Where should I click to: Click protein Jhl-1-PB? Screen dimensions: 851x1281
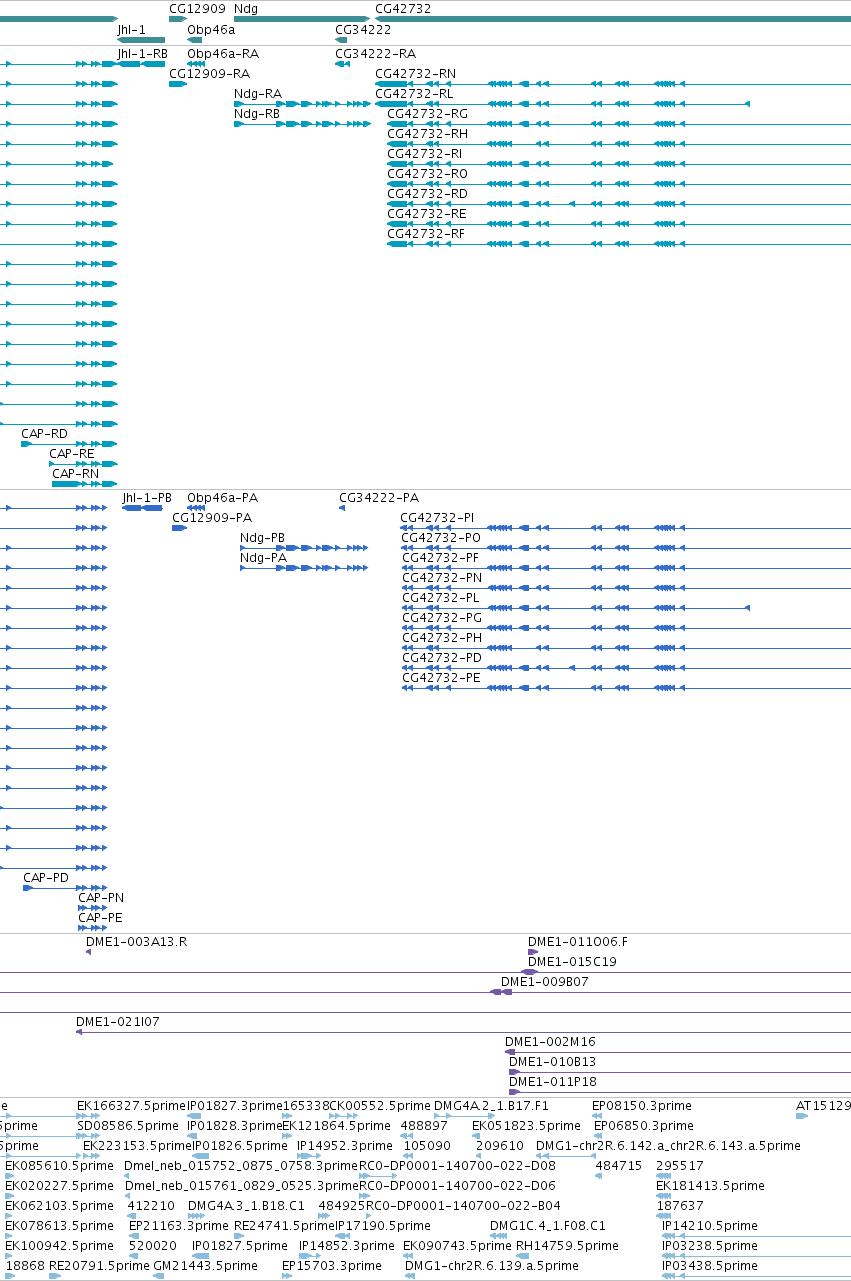147,497
